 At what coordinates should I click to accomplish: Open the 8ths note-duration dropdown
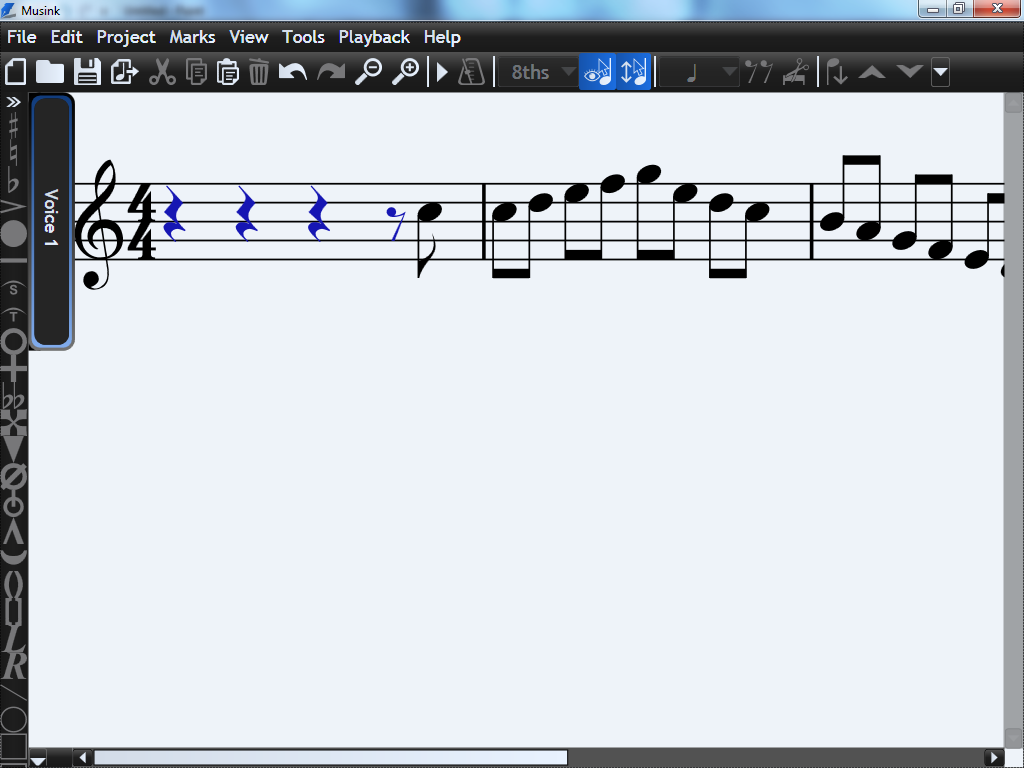point(540,72)
